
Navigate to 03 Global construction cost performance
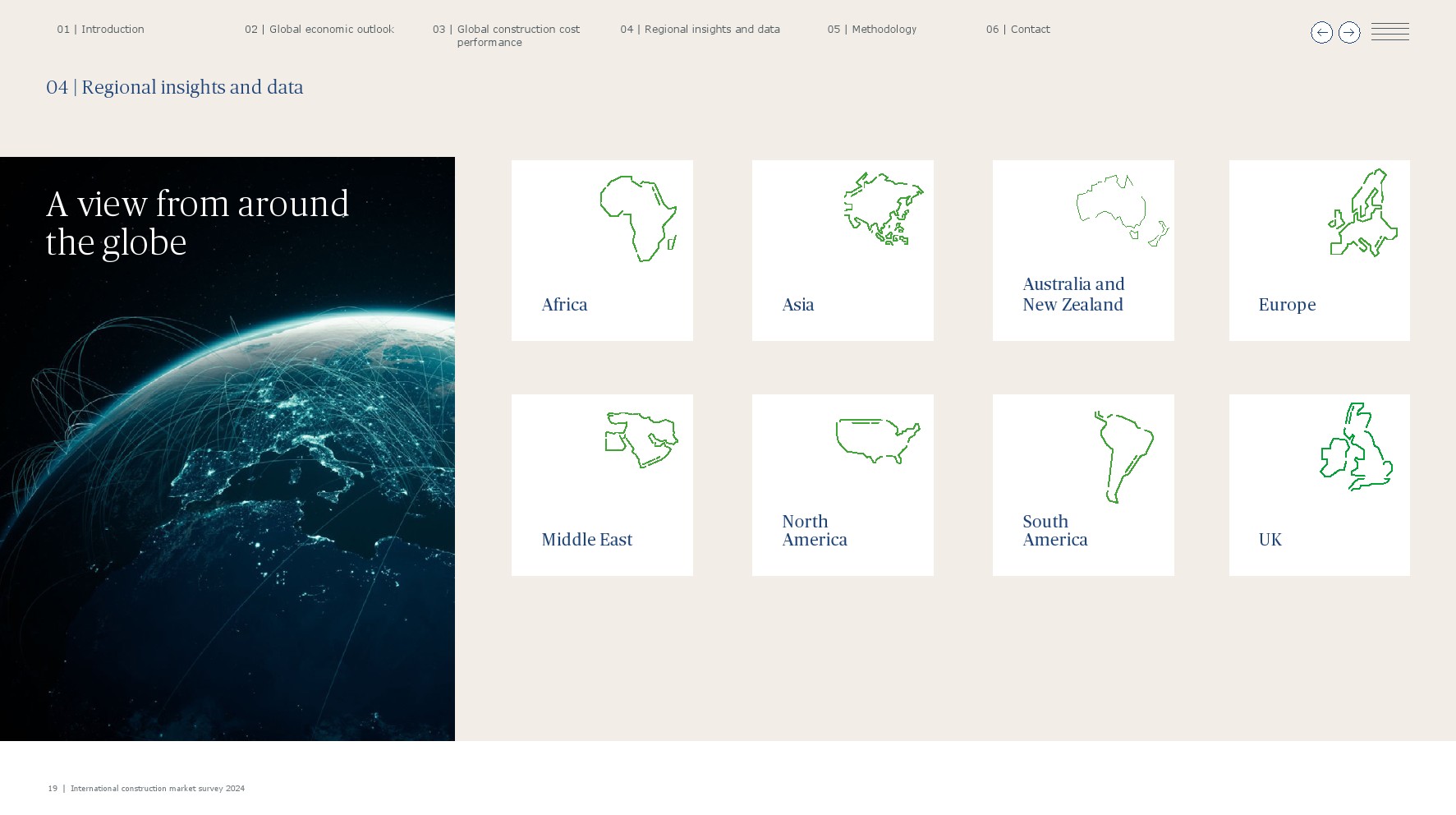coord(506,35)
